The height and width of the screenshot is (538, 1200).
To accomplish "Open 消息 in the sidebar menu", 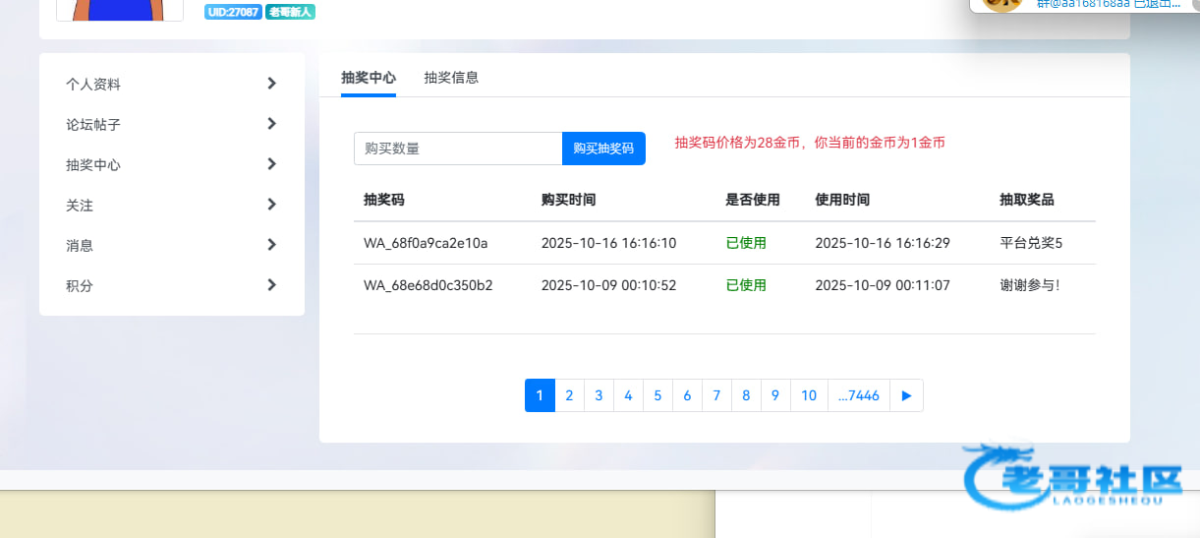I will coord(80,245).
